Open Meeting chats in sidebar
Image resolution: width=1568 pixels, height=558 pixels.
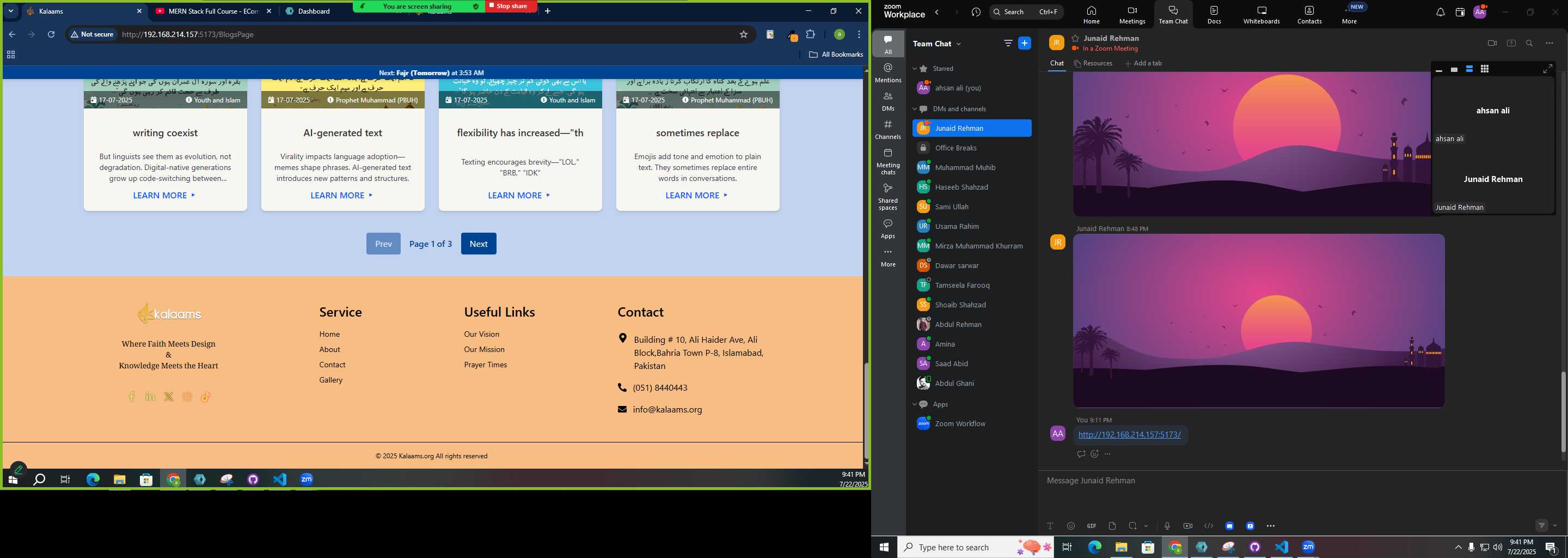[888, 161]
